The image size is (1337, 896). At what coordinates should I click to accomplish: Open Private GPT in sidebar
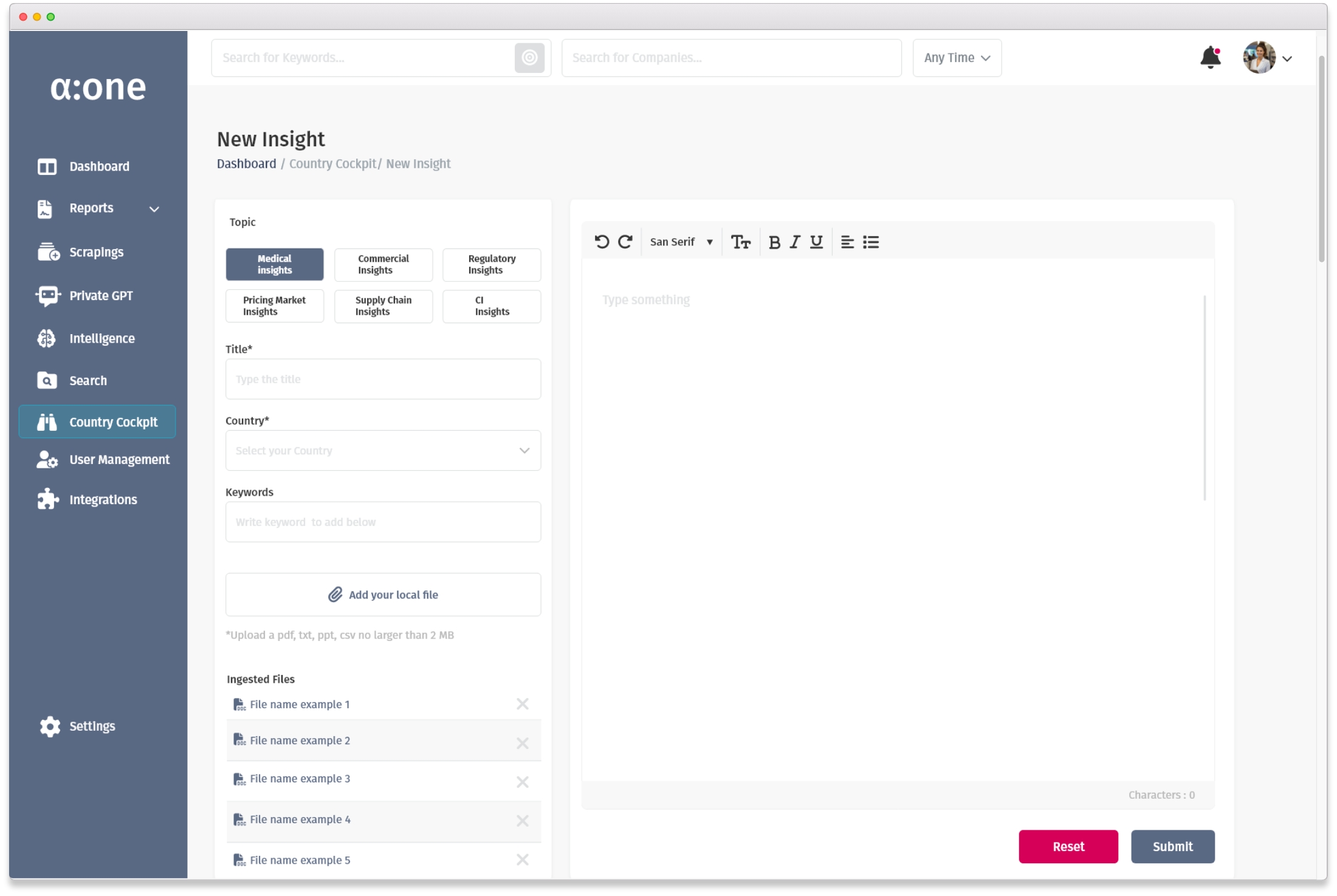coord(100,295)
